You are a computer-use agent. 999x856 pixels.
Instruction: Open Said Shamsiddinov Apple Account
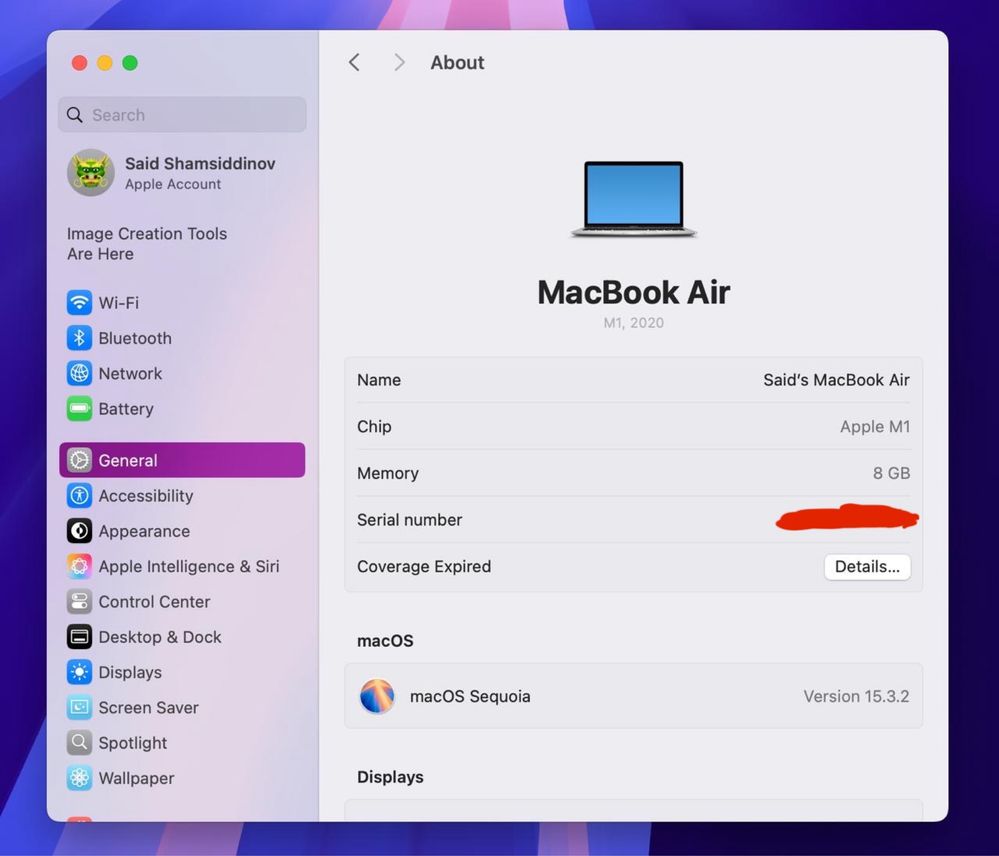[182, 173]
